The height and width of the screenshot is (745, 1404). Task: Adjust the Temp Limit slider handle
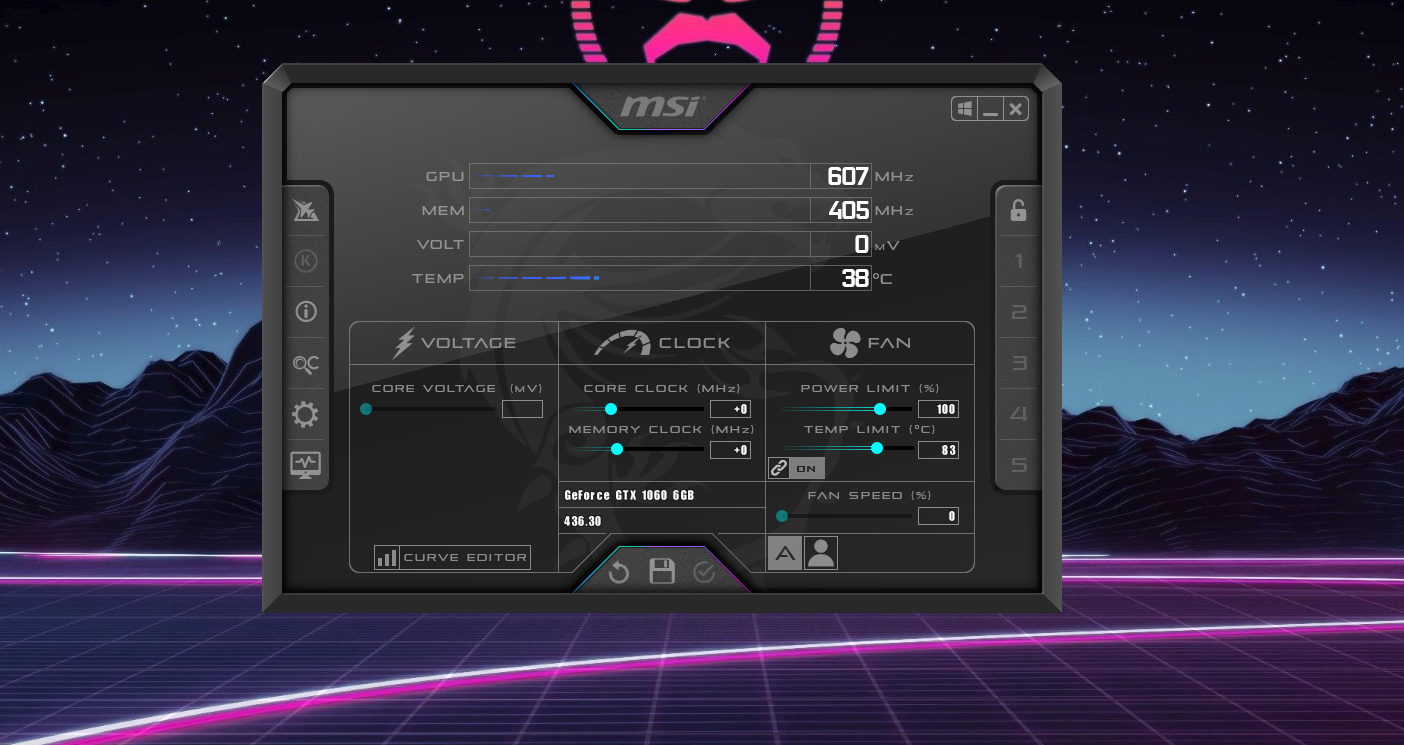[x=877, y=448]
